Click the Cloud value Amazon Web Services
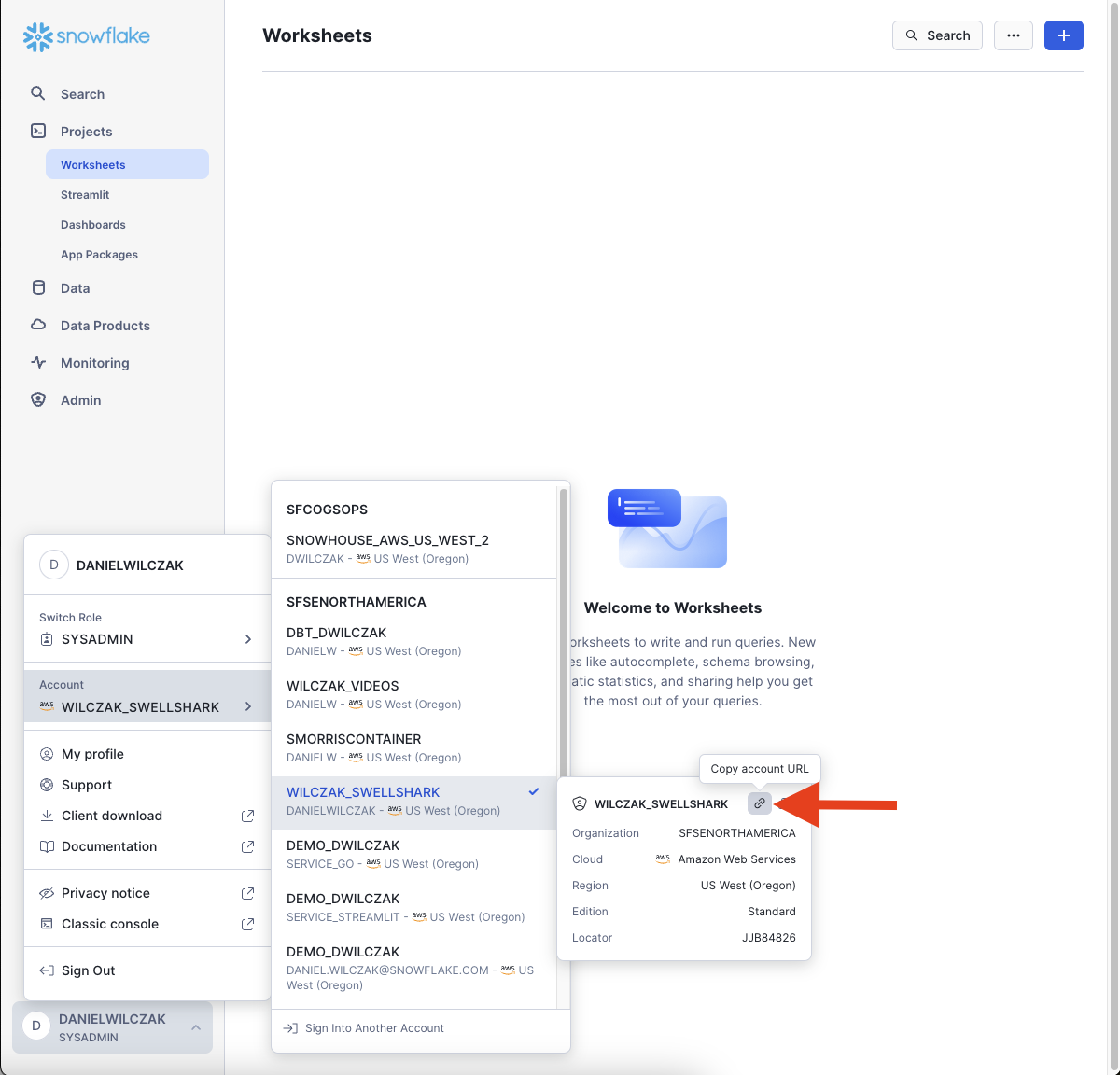 [x=737, y=859]
